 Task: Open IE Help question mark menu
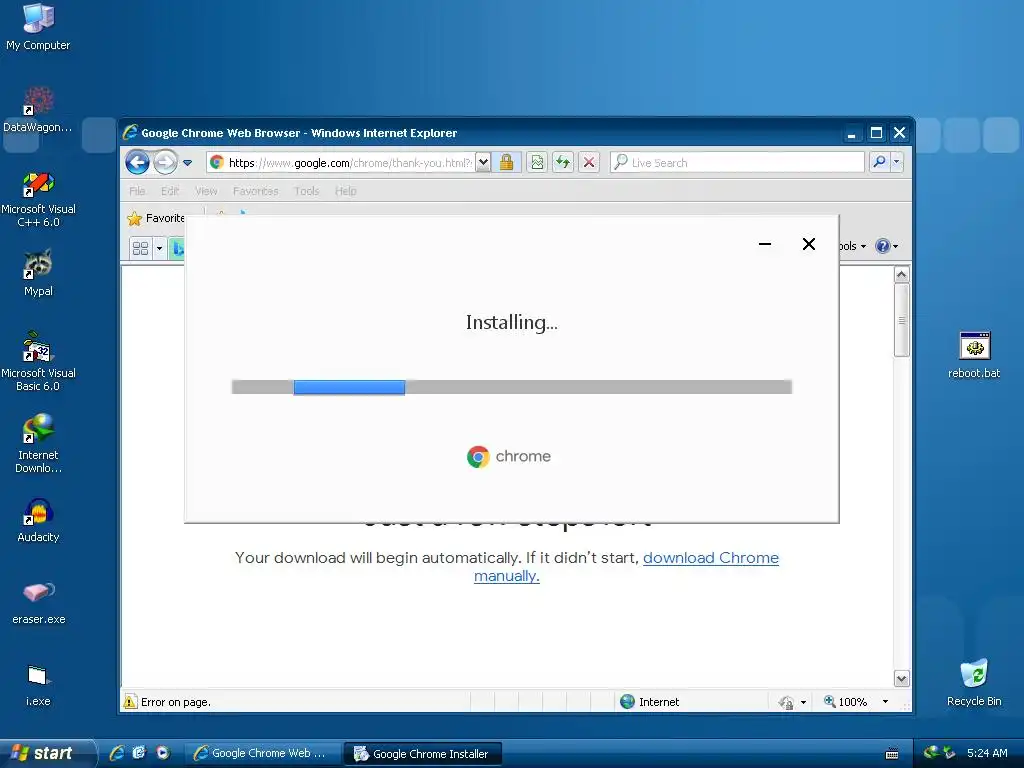(x=886, y=246)
